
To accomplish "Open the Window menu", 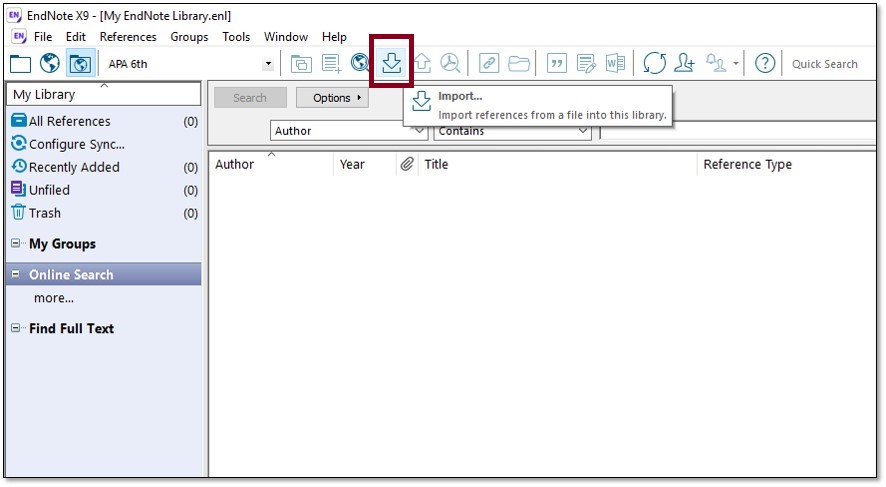I will coord(286,37).
